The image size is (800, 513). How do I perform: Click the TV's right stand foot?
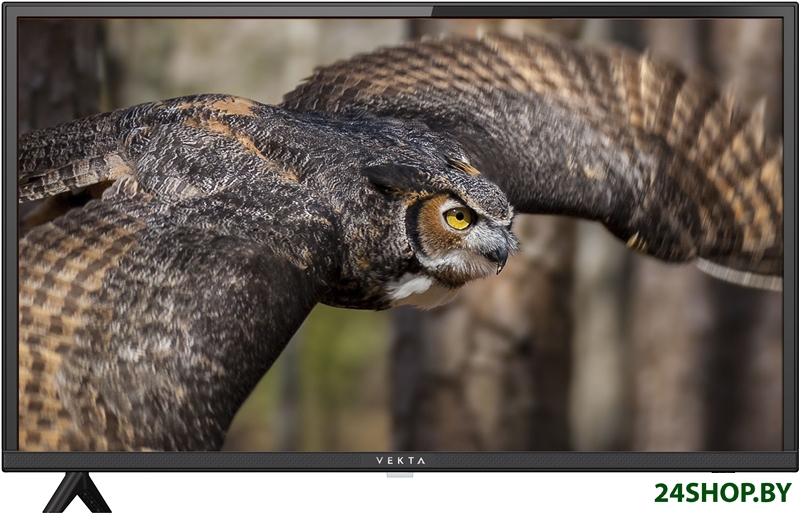(x=722, y=472)
